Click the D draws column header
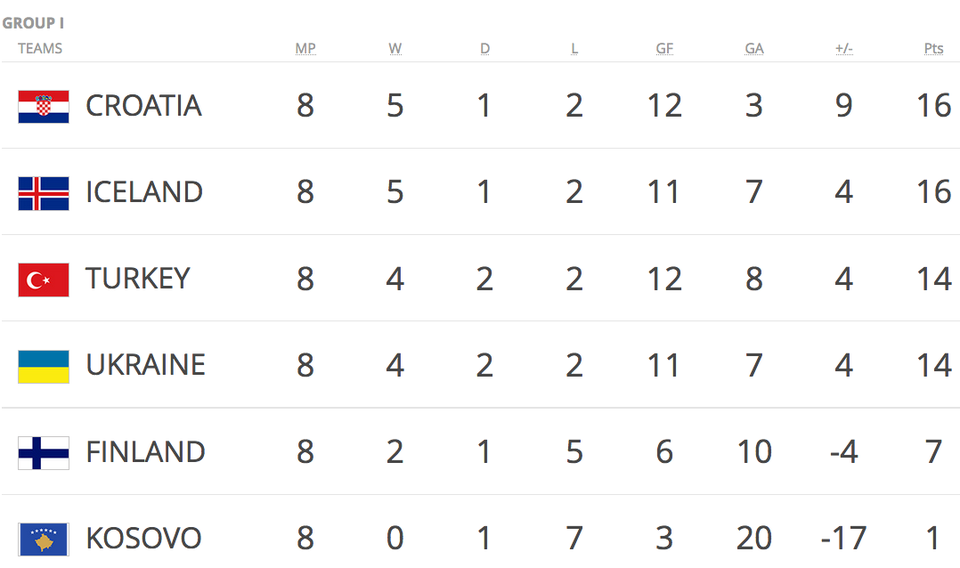Image resolution: width=960 pixels, height=568 pixels. coord(484,48)
